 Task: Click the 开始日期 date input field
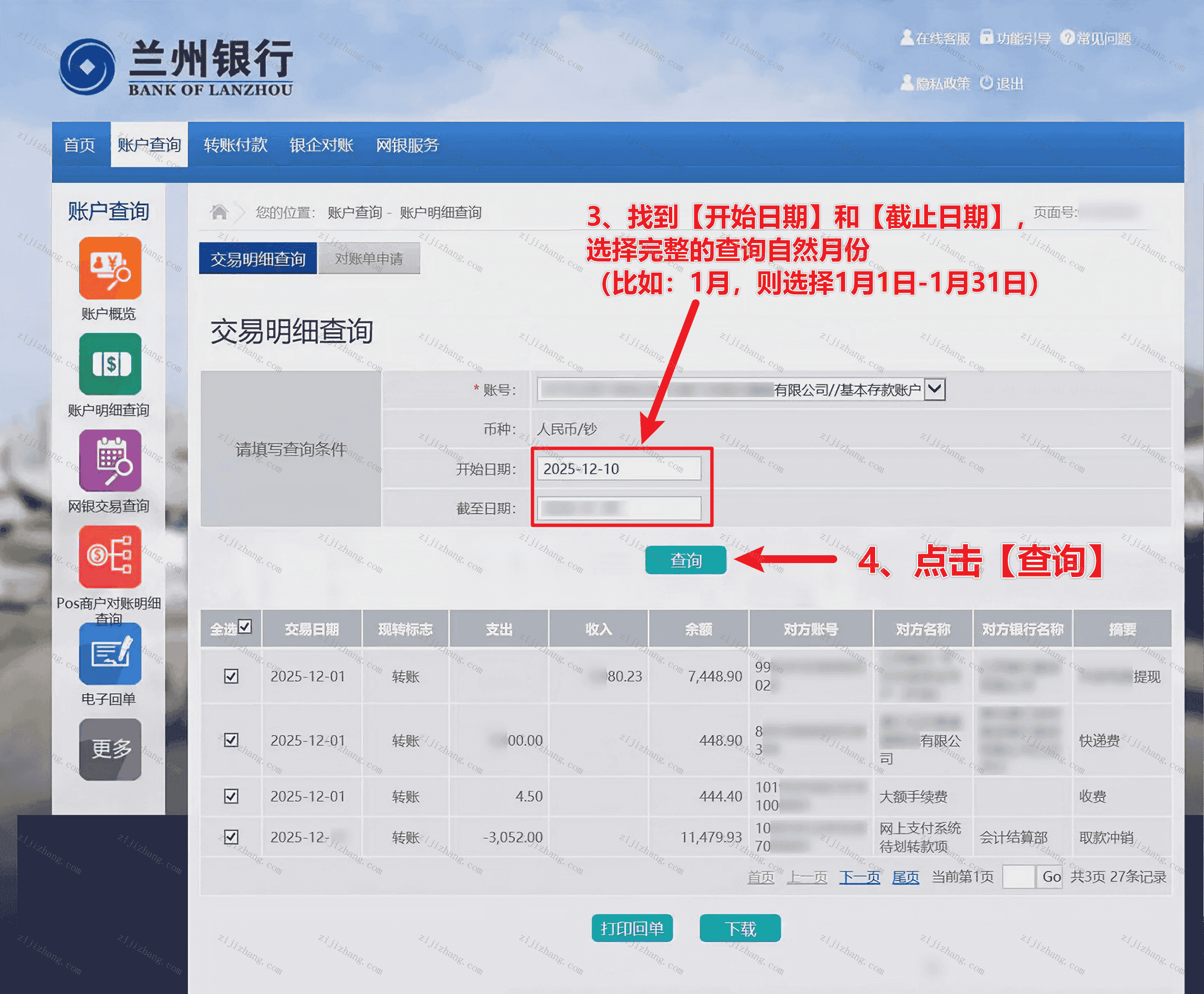(618, 469)
